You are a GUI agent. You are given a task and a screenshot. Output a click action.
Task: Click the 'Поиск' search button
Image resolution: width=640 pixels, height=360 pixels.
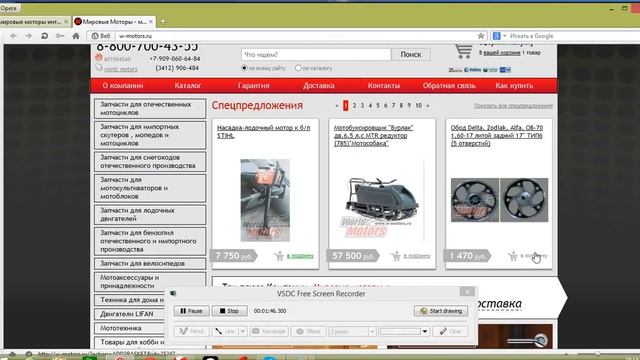[x=411, y=54]
